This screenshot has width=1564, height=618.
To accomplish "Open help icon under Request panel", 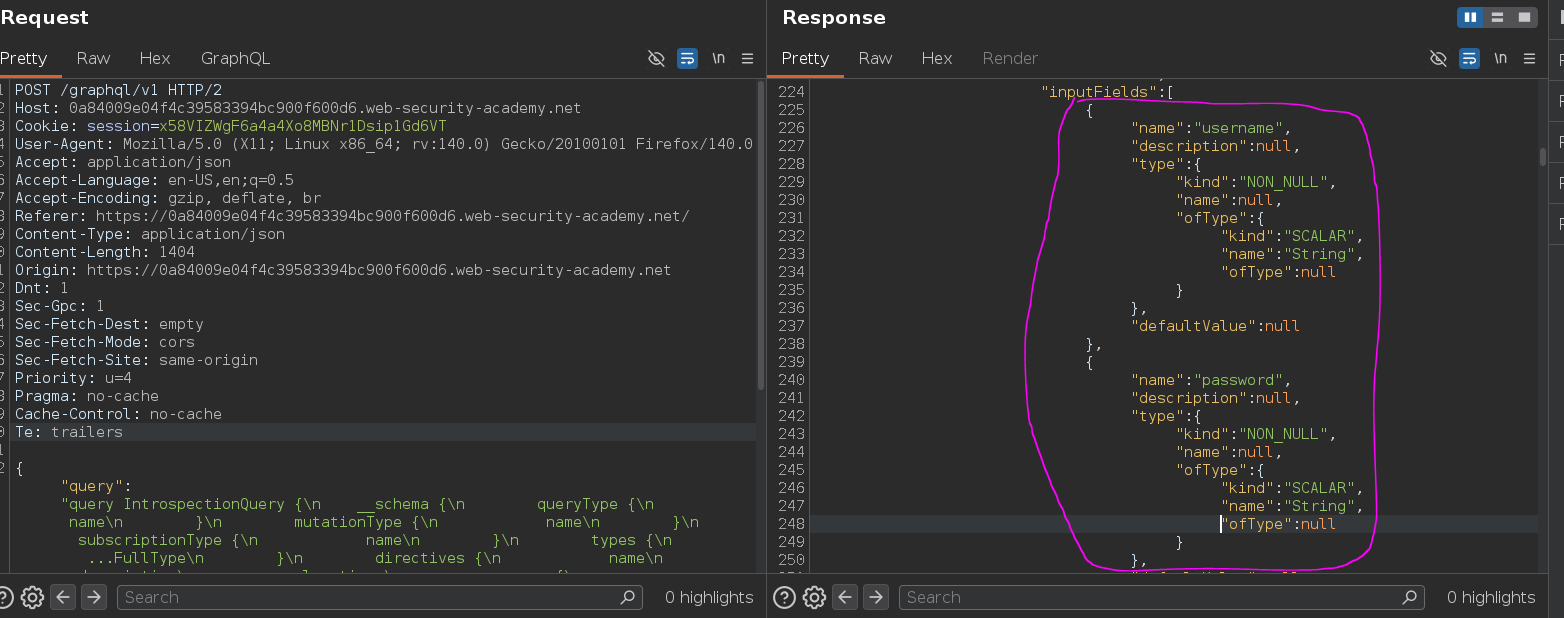I will 5,597.
